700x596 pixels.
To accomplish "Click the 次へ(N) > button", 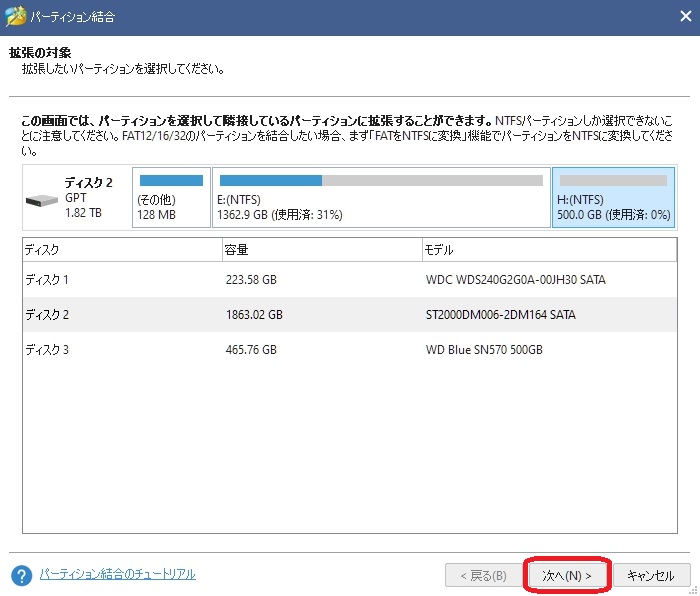I will 567,575.
